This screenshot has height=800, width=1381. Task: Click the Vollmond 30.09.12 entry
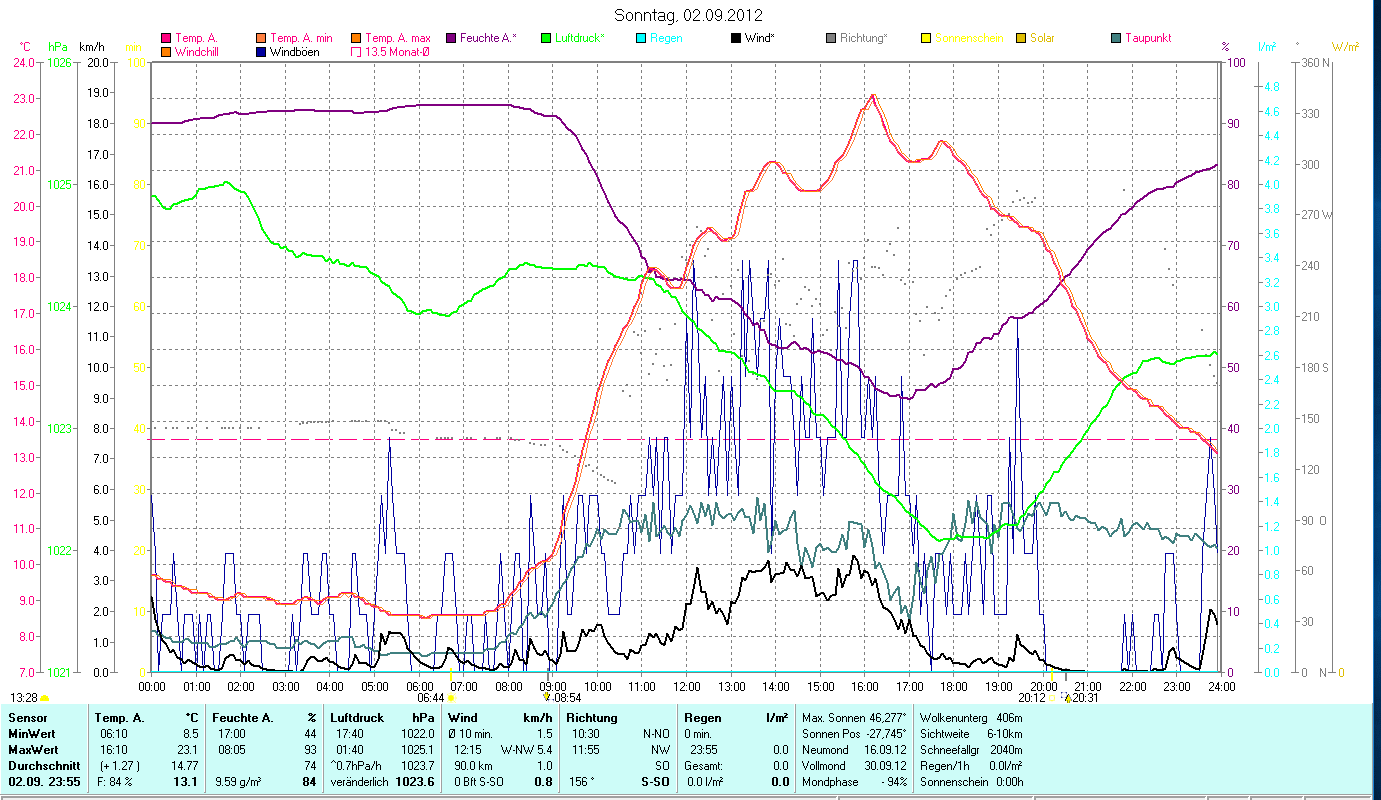point(854,766)
